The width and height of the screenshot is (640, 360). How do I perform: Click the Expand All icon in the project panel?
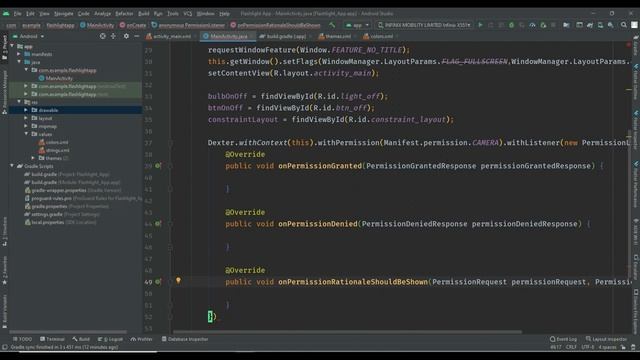(113, 36)
